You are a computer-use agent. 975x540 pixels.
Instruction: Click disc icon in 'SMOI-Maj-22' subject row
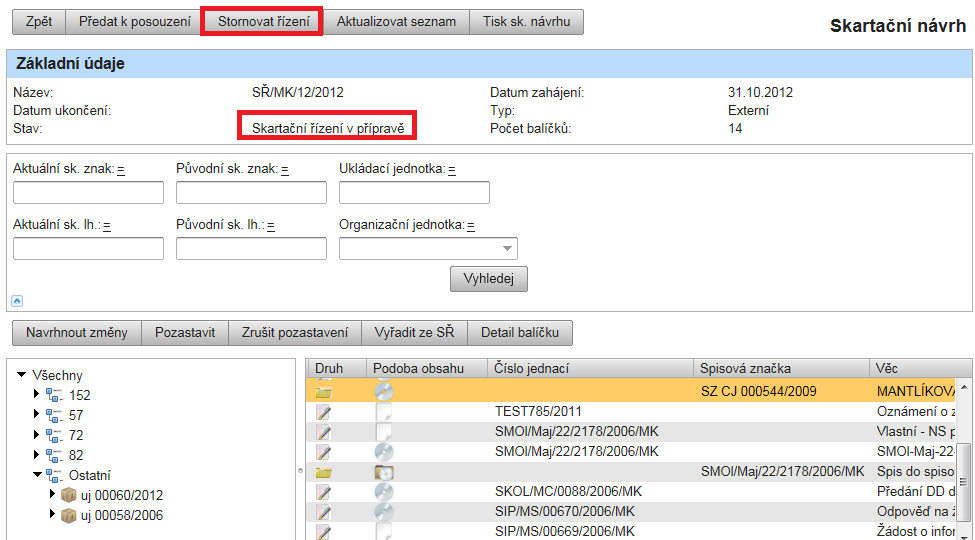coord(384,452)
